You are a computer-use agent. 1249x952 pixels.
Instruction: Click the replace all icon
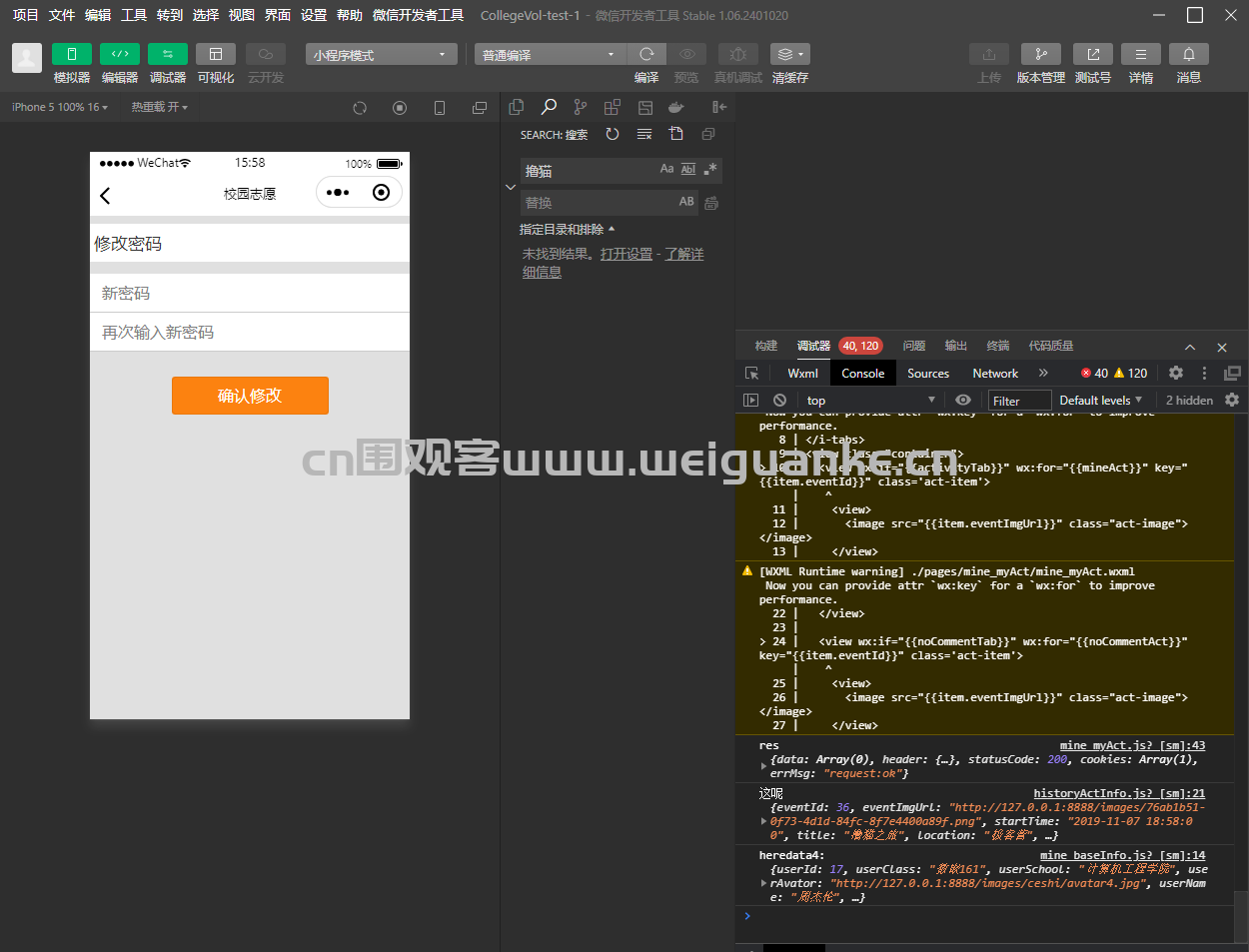(x=711, y=203)
